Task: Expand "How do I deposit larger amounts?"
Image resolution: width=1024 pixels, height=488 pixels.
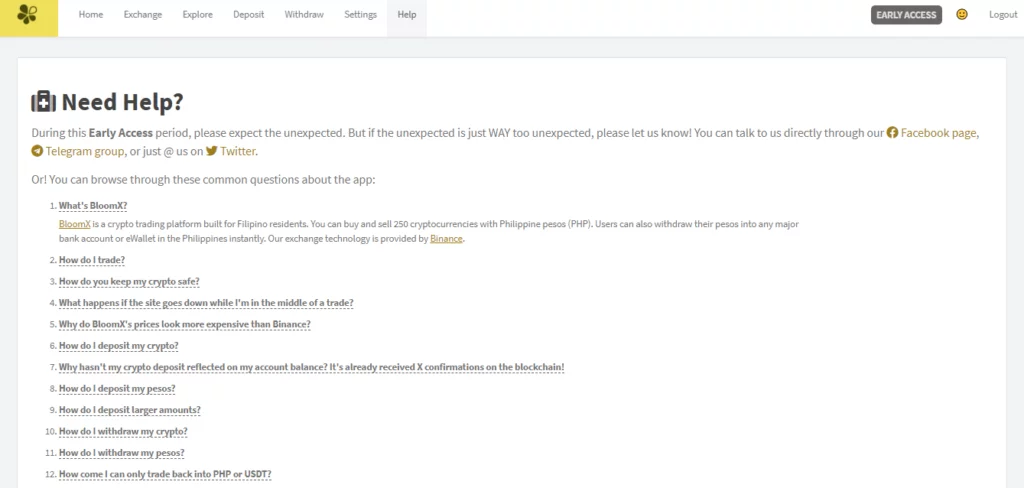Action: pyautogui.click(x=129, y=410)
